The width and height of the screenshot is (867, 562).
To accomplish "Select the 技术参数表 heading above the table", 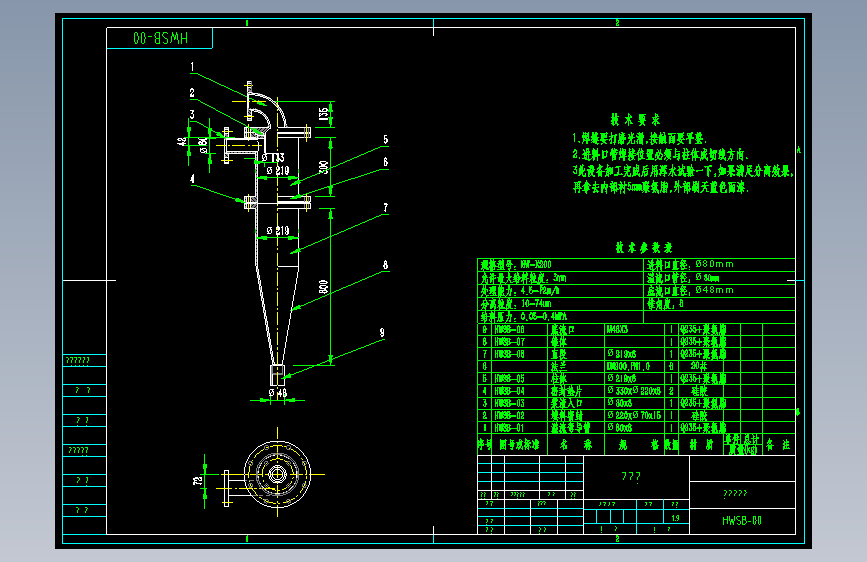I will click(x=644, y=247).
